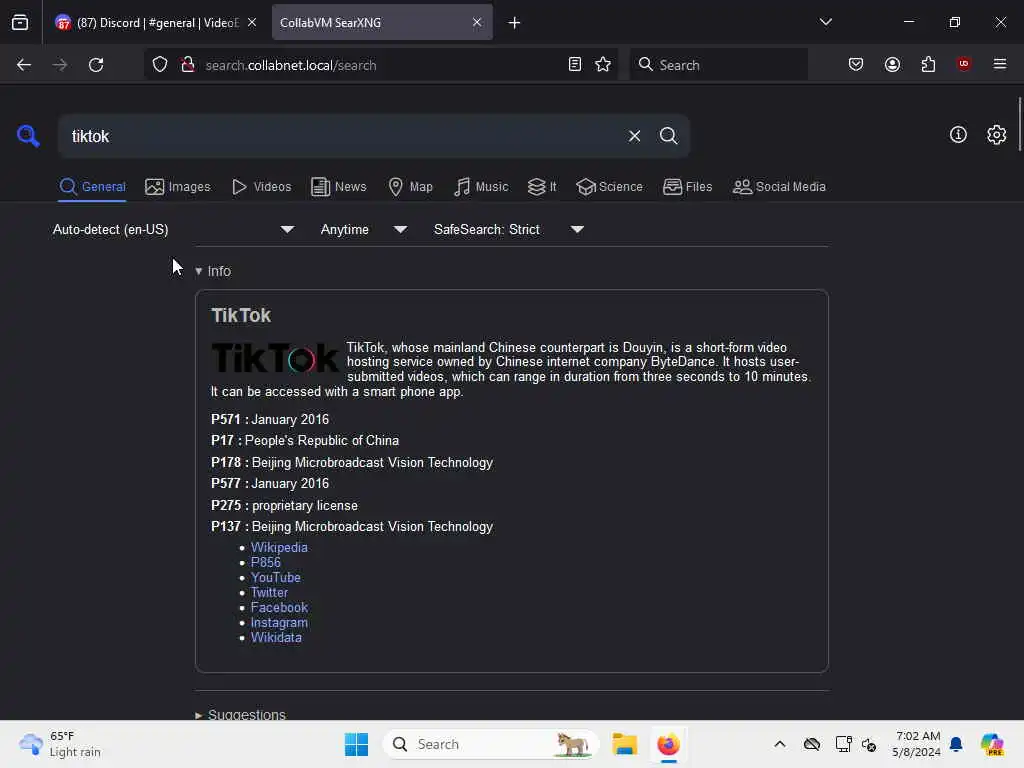Switch to Images search tab
1024x768 pixels.
(x=178, y=187)
